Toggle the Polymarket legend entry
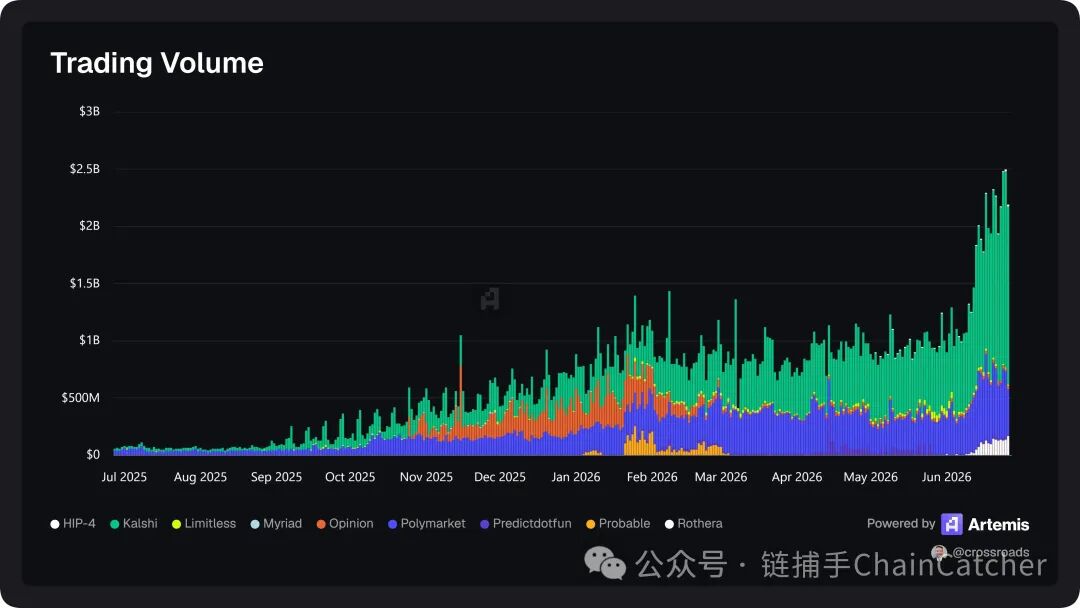The height and width of the screenshot is (608, 1080). 427,524
